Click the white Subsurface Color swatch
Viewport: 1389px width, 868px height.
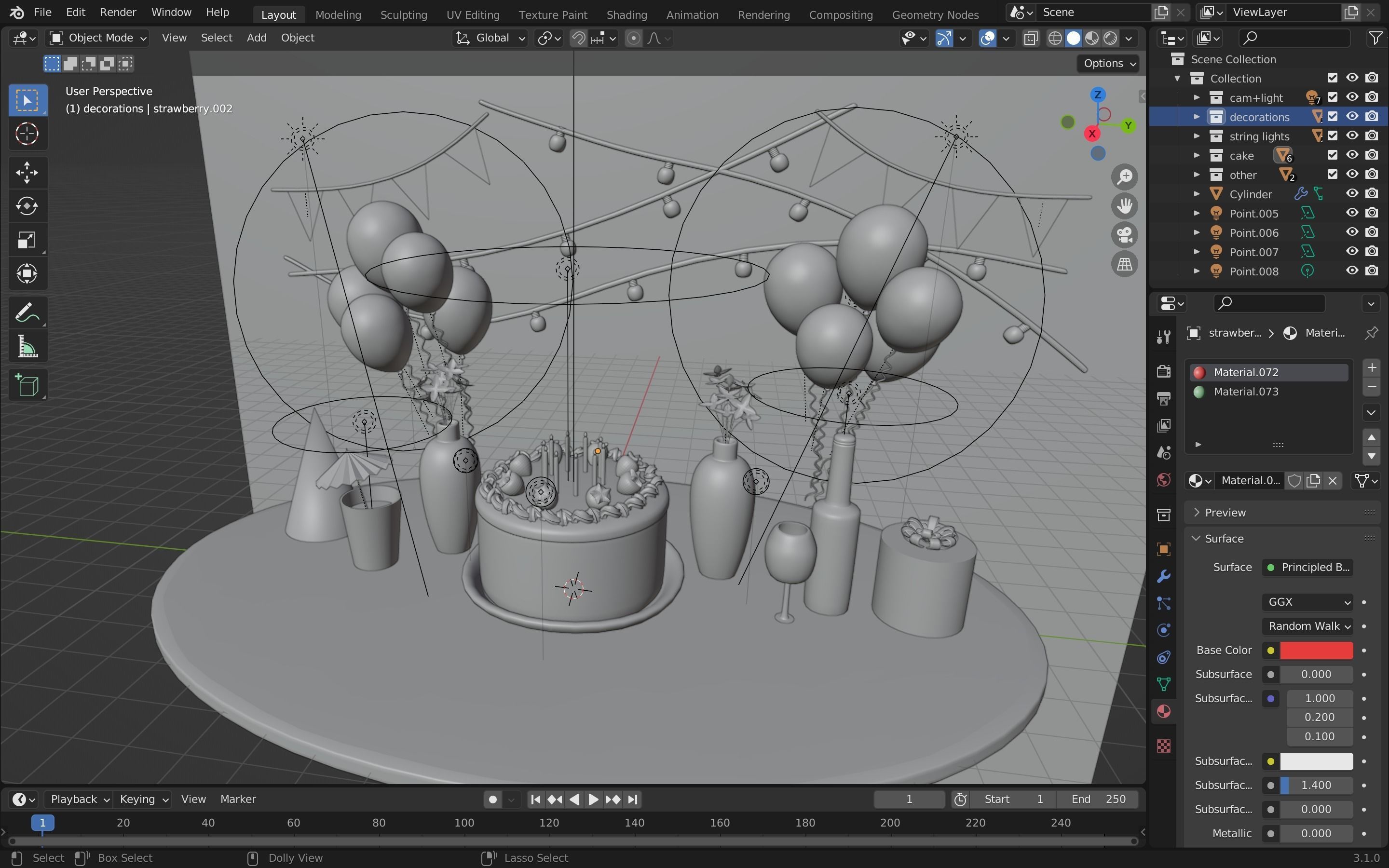coord(1316,761)
